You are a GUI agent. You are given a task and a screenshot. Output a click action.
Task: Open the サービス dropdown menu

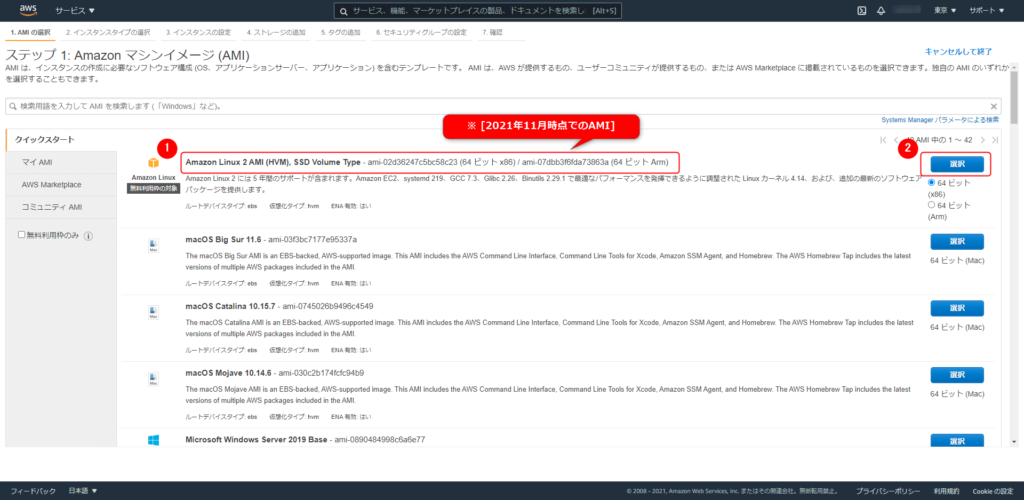(x=75, y=10)
